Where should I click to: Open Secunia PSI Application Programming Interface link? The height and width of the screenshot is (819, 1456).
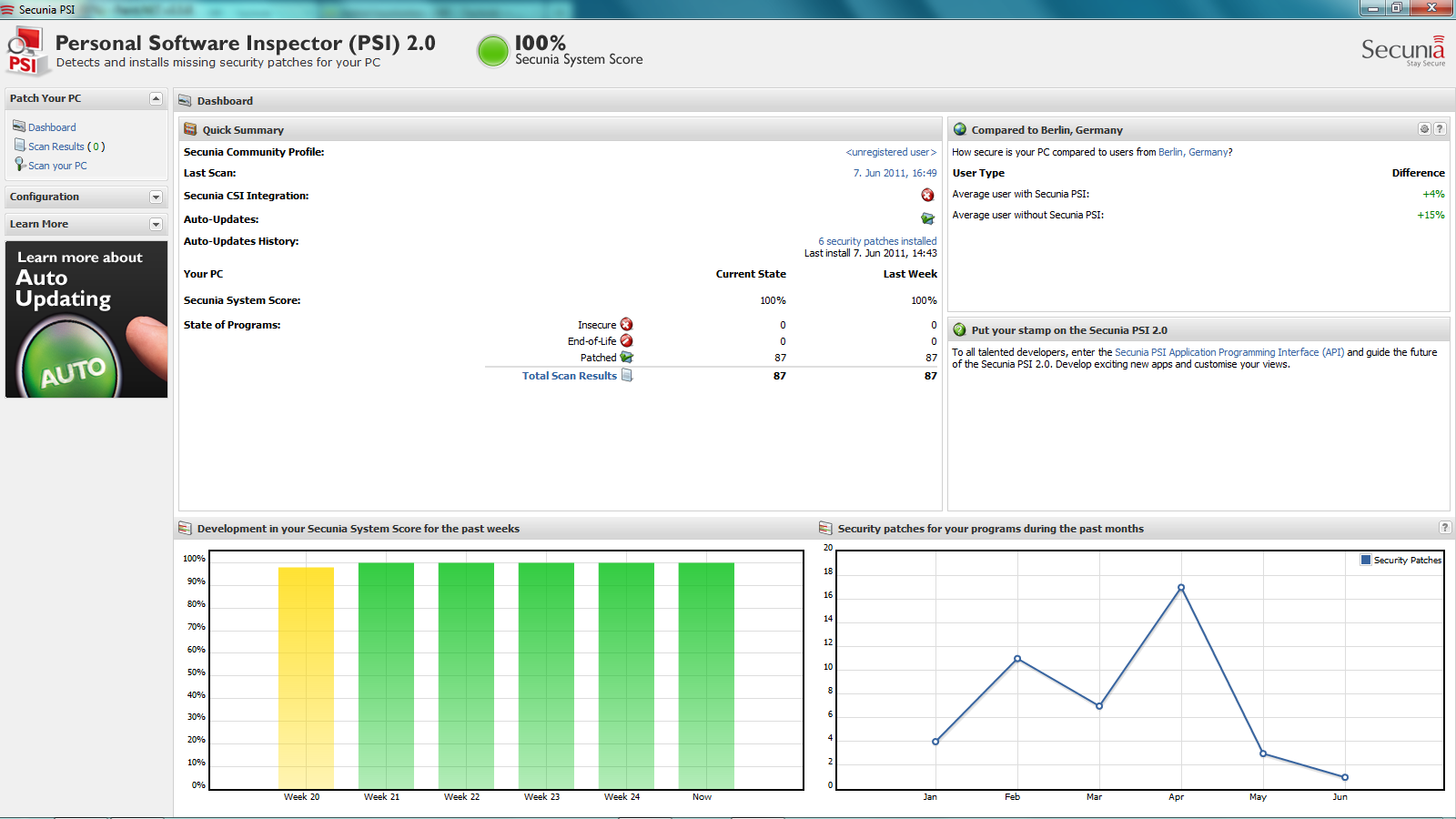[x=1229, y=352]
